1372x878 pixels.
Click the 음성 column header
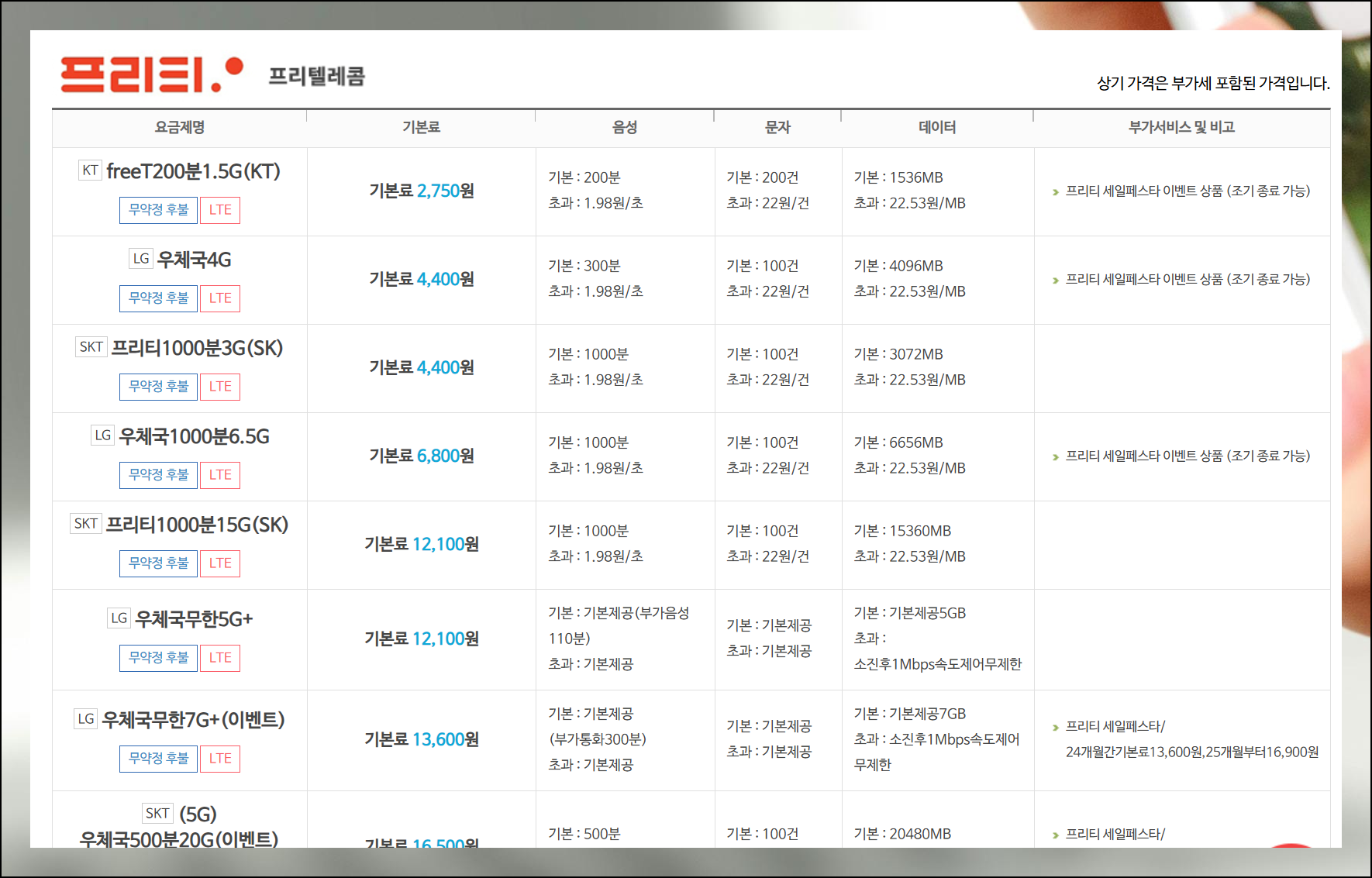625,127
